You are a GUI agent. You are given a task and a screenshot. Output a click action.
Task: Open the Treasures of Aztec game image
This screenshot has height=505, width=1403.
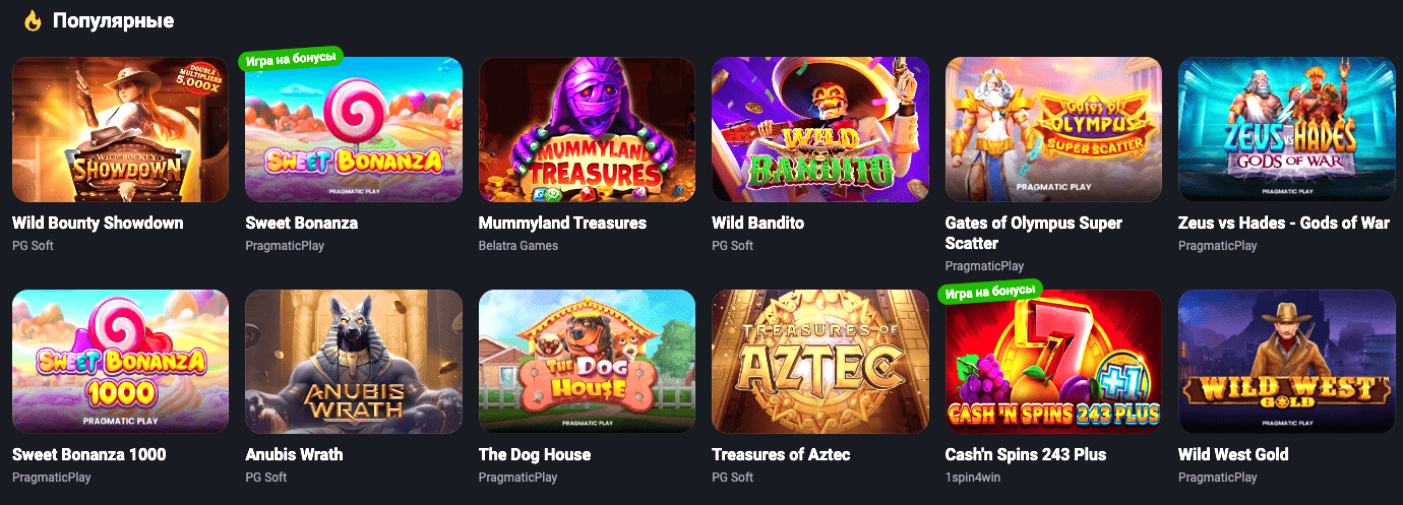[x=820, y=362]
